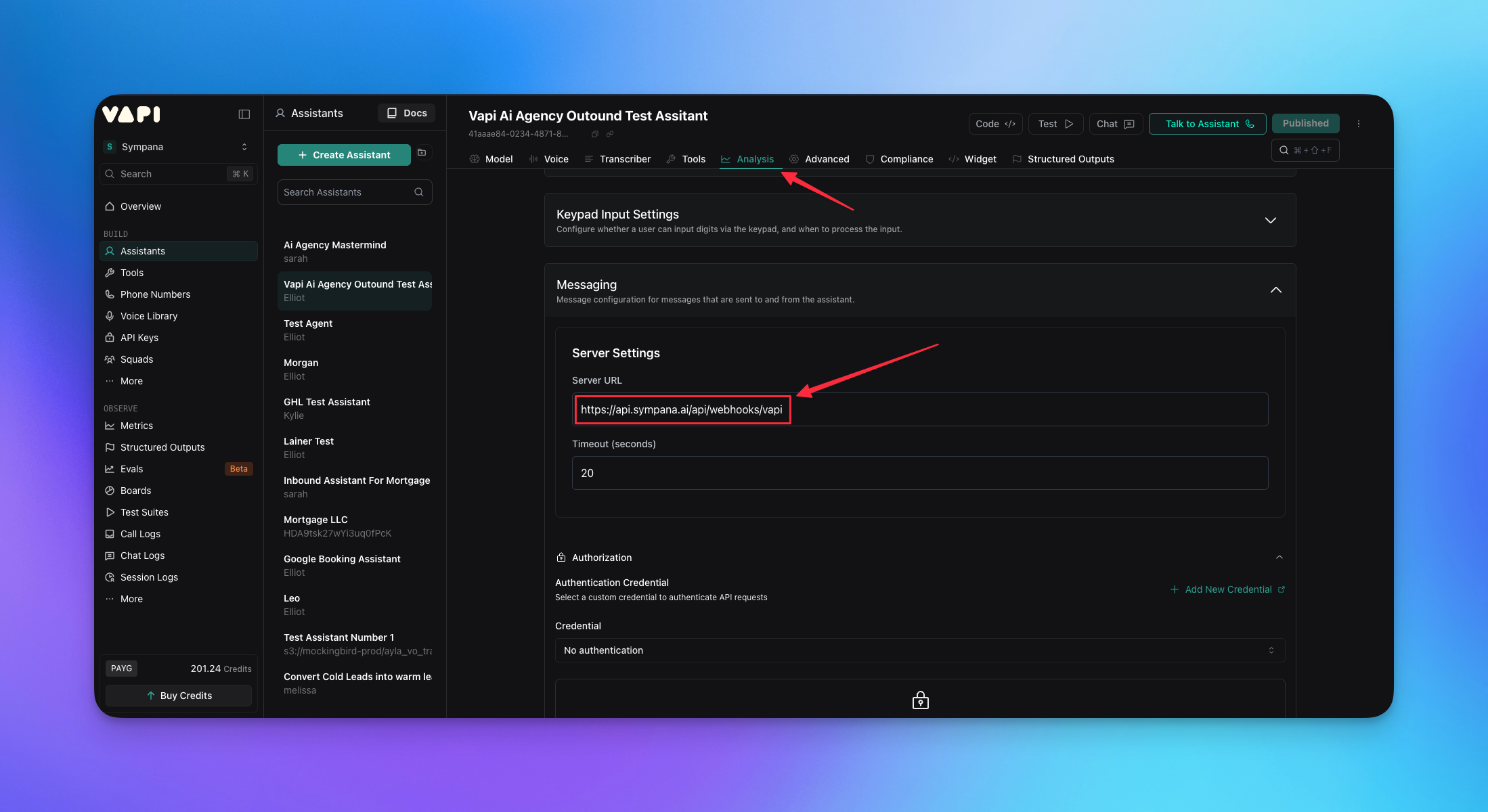Expand Keypad Input Settings section
Screen dimensions: 1488x812
[920, 220]
